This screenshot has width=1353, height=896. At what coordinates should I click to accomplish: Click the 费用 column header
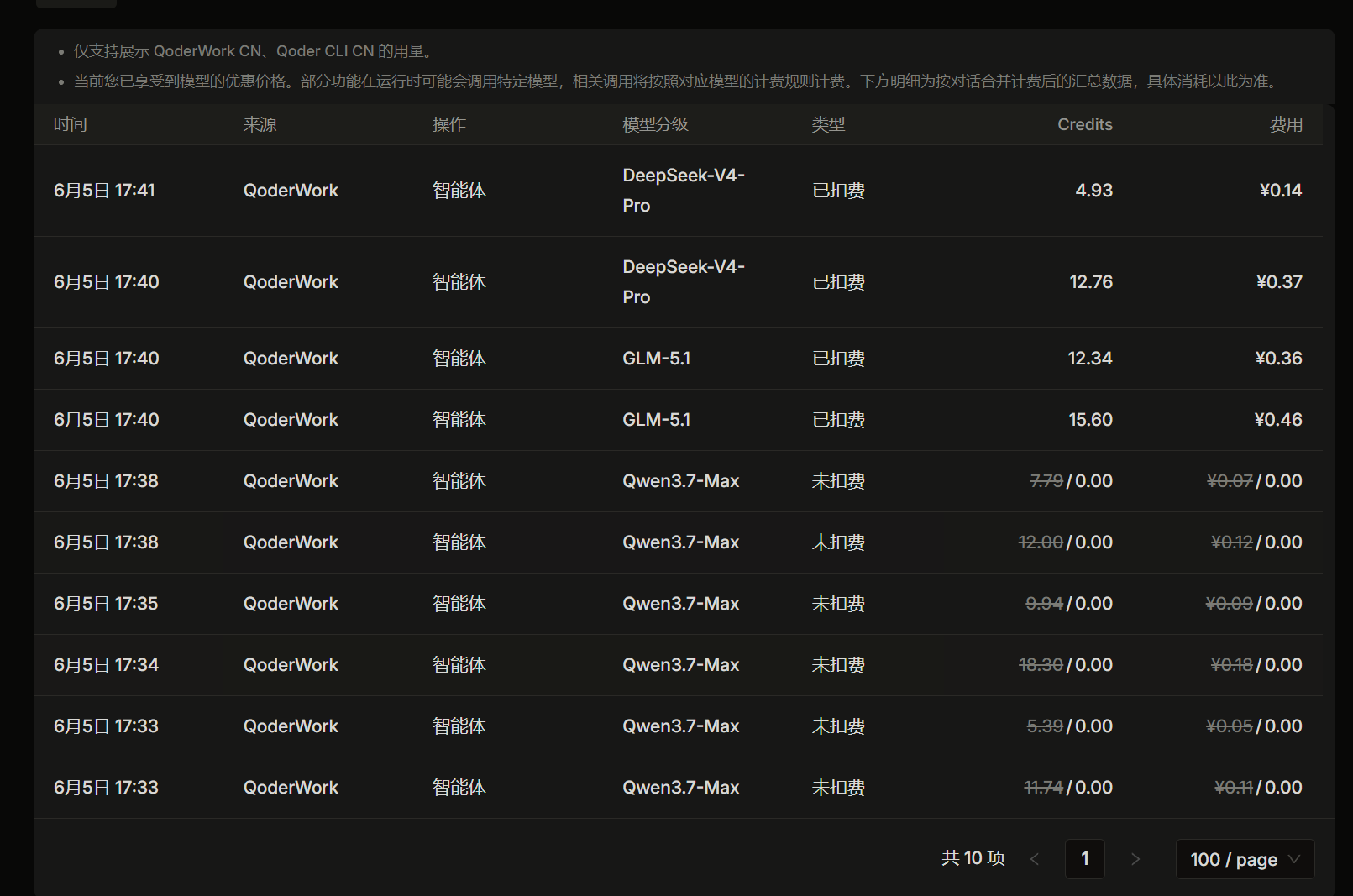click(x=1286, y=124)
